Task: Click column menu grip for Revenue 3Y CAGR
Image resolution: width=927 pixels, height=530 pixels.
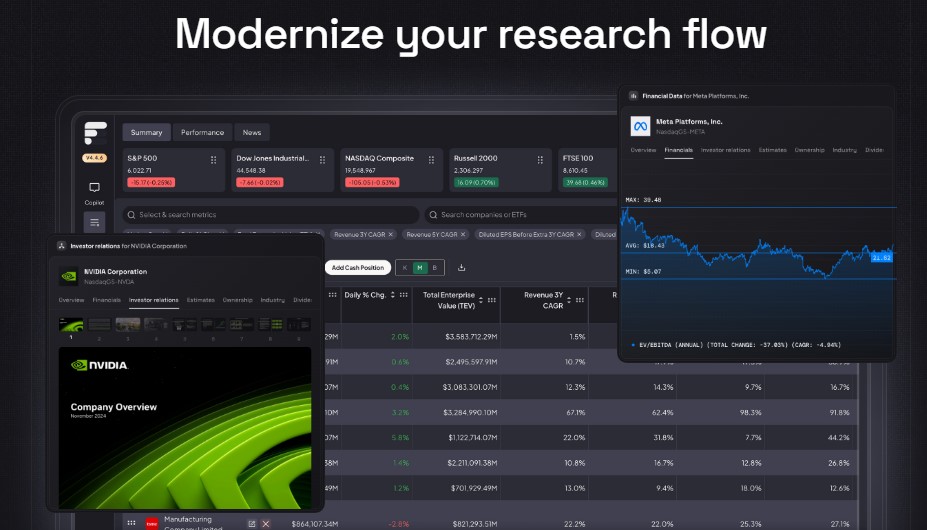Action: 579,300
